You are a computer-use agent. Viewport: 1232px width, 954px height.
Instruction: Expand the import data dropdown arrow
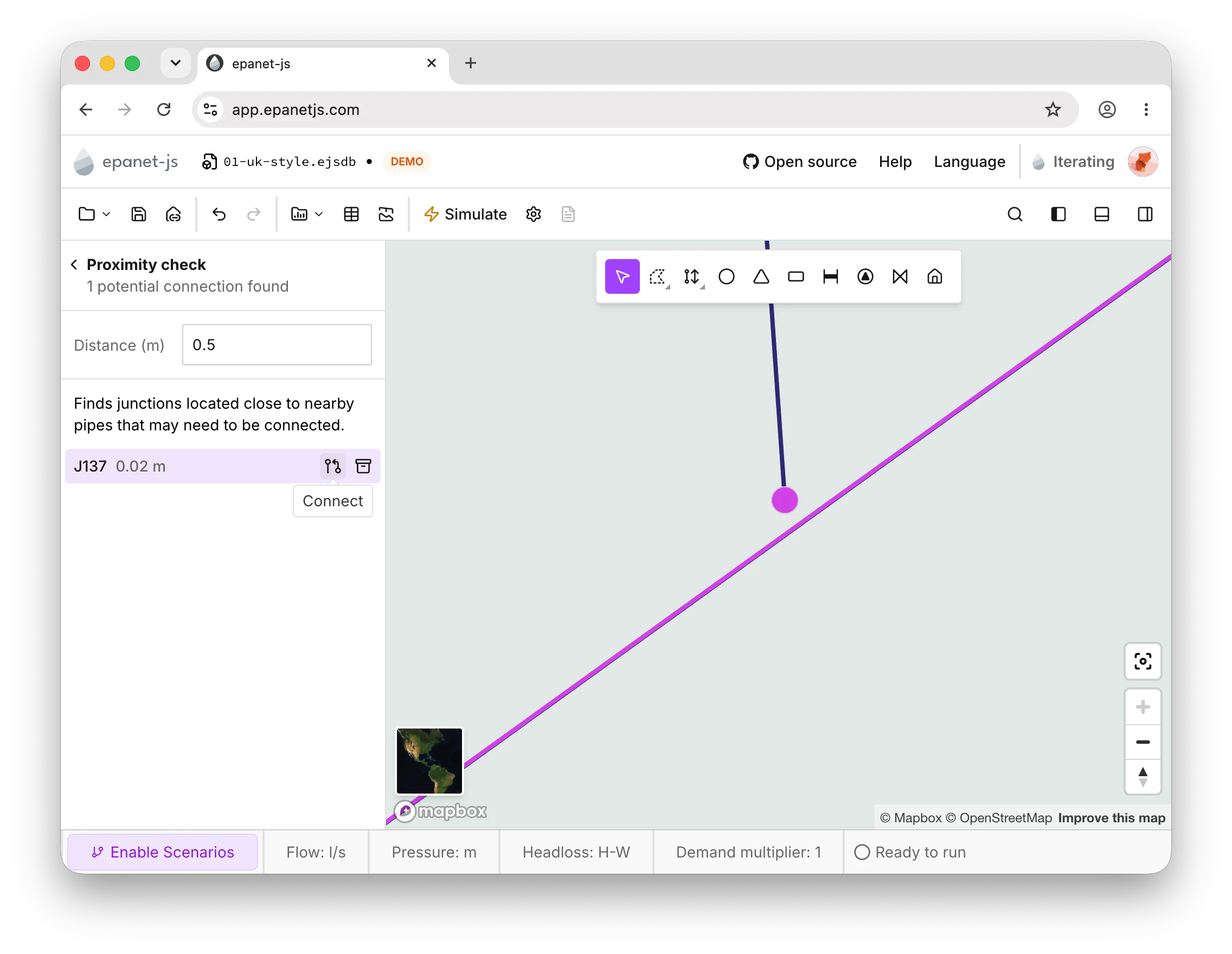pos(319,214)
